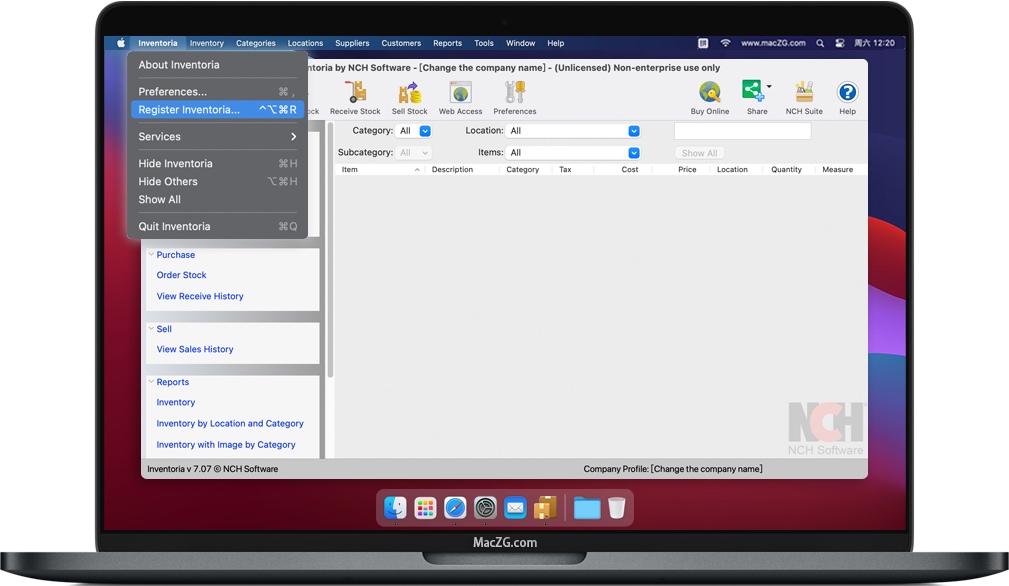Open Safari from the Dock
Screen dimensions: 1009x586
[x=455, y=508]
